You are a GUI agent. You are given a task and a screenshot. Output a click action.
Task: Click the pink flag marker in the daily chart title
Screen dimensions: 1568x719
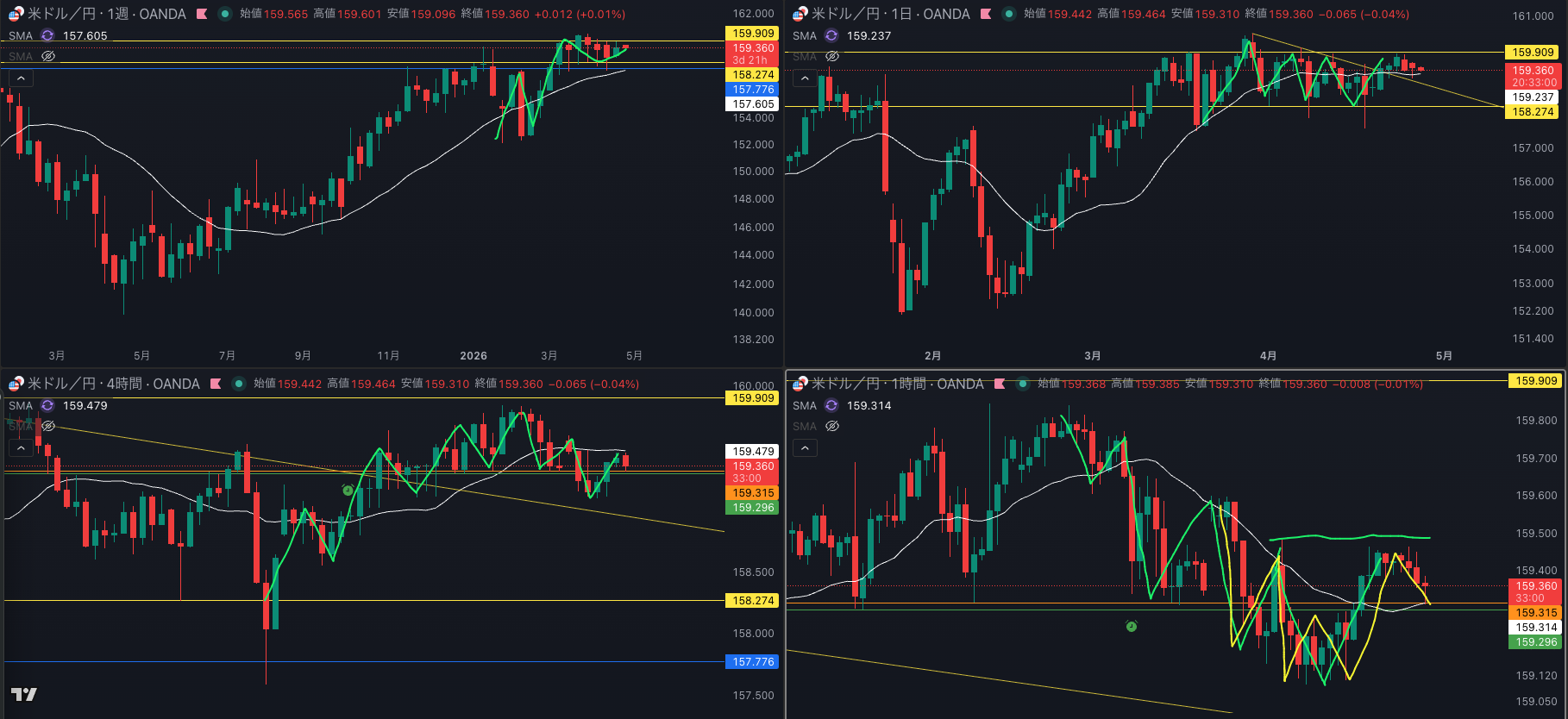click(x=986, y=14)
